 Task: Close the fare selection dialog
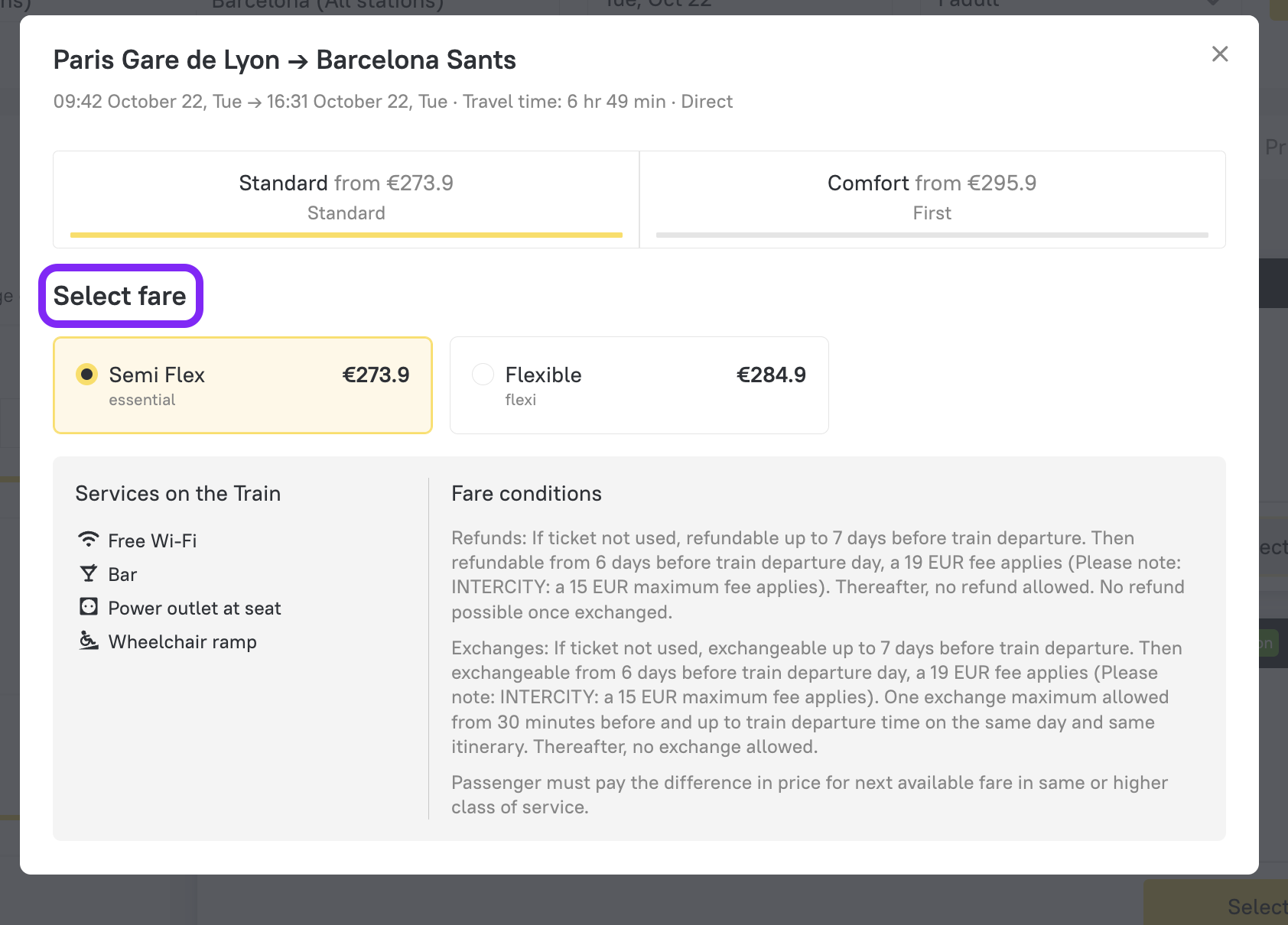[1219, 54]
